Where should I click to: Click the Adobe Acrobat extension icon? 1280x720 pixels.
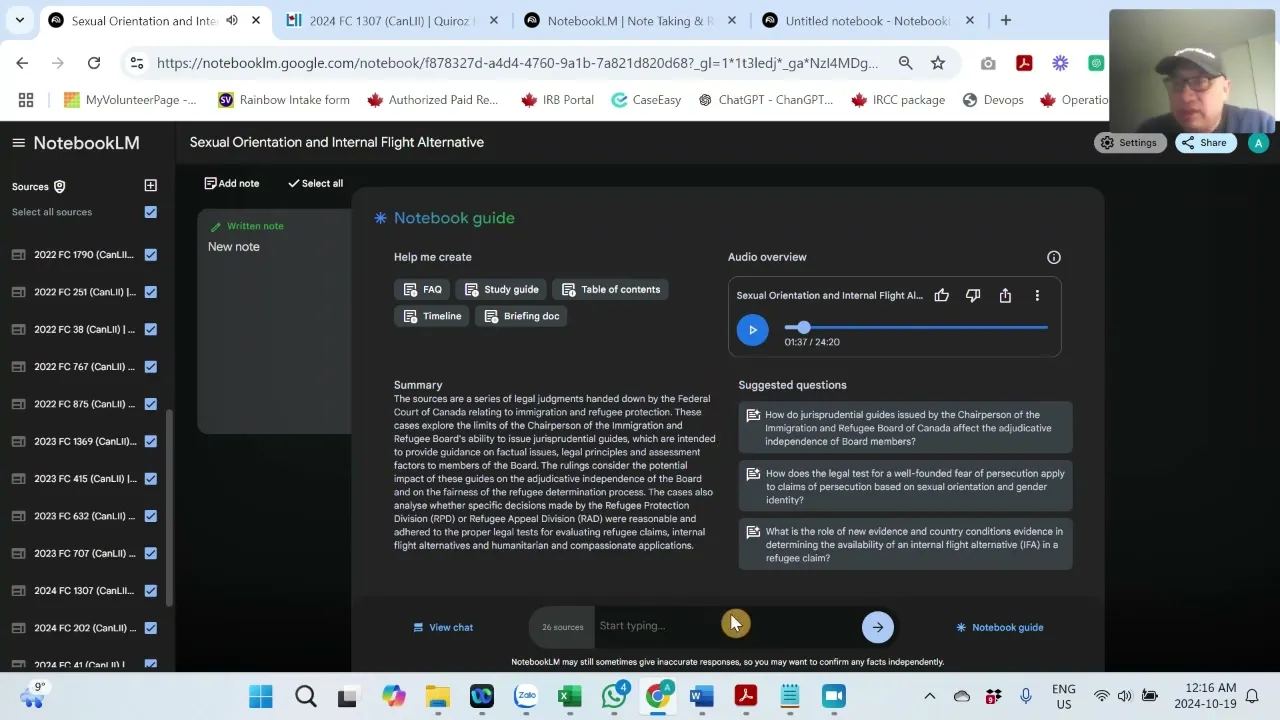[x=1024, y=63]
